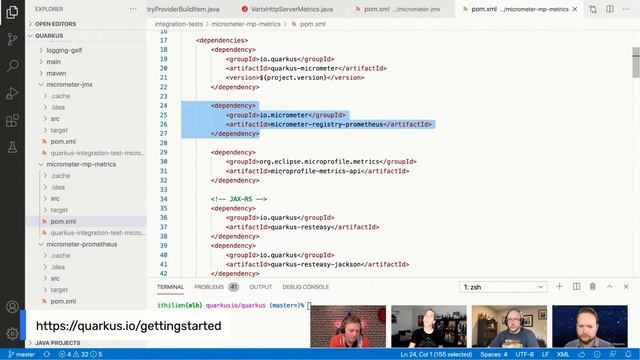Split the editor right
640x360 pixels.
coord(609,9)
